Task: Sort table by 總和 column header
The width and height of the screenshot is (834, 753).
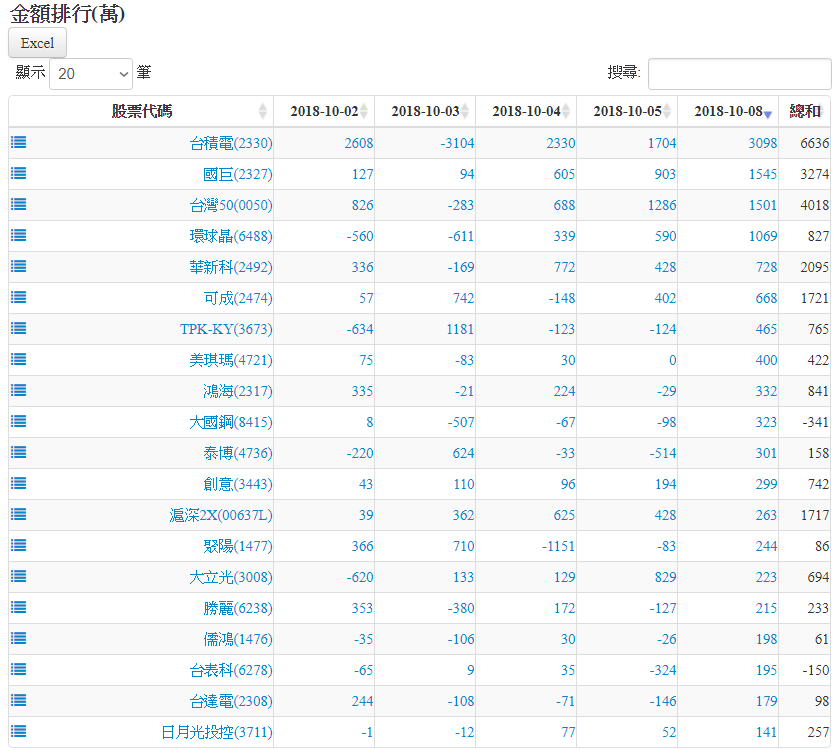Action: (x=805, y=111)
